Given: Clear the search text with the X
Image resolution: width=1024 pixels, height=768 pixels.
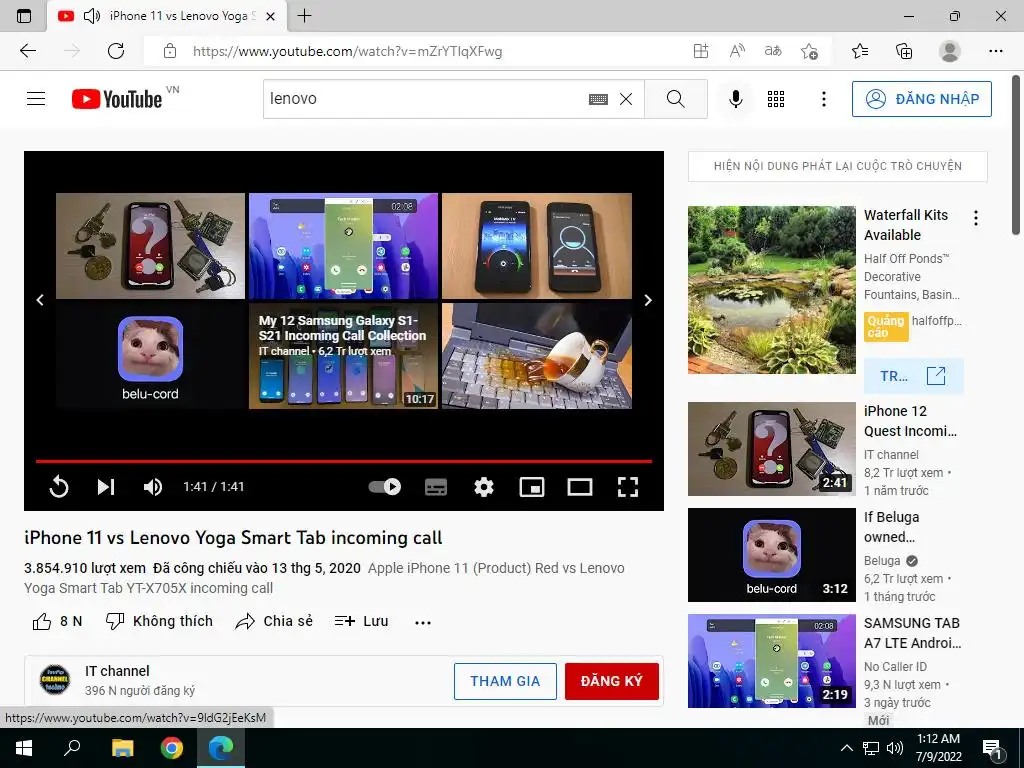Looking at the screenshot, I should pyautogui.click(x=626, y=99).
